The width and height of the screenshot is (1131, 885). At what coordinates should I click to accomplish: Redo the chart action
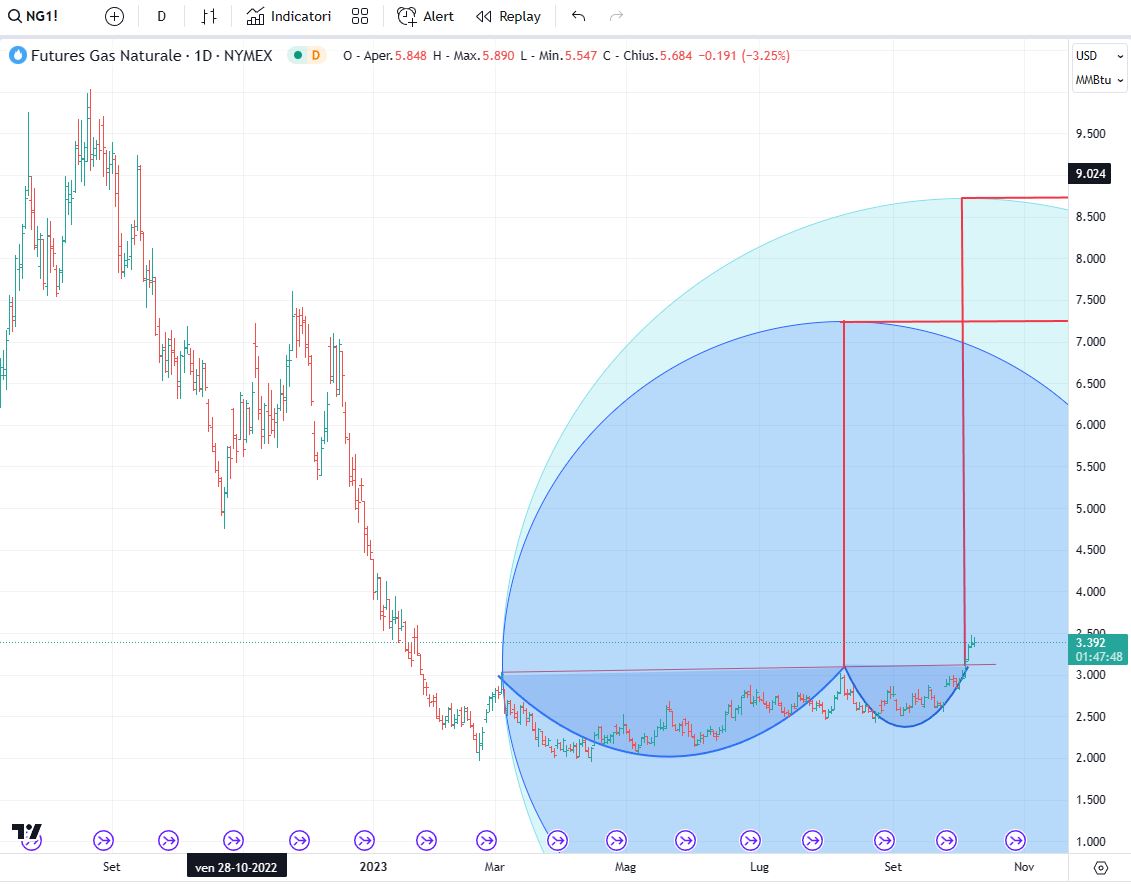pyautogui.click(x=616, y=16)
